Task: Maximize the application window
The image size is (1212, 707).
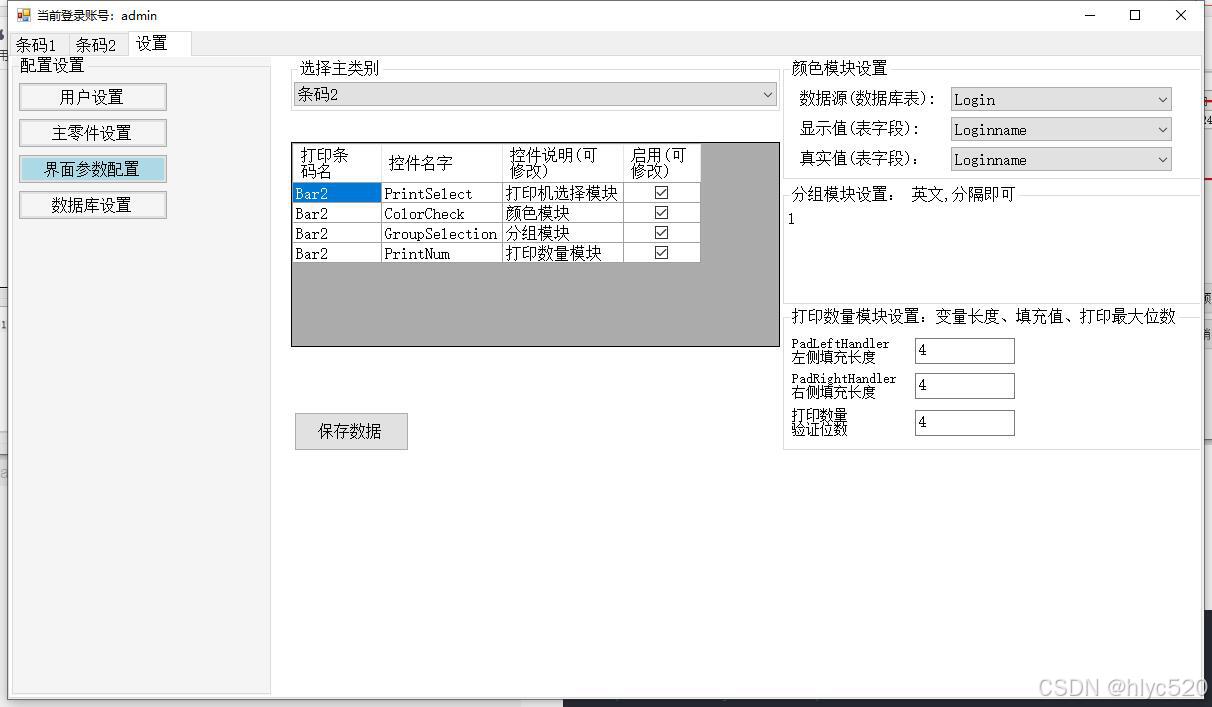Action: [1135, 15]
